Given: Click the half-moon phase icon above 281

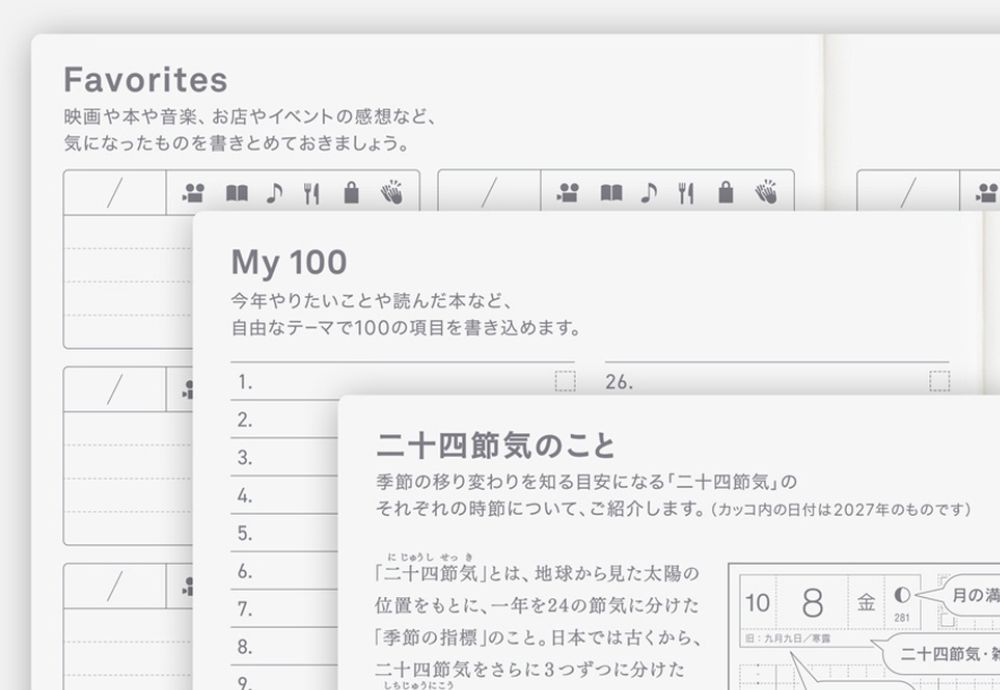Looking at the screenshot, I should (902, 595).
